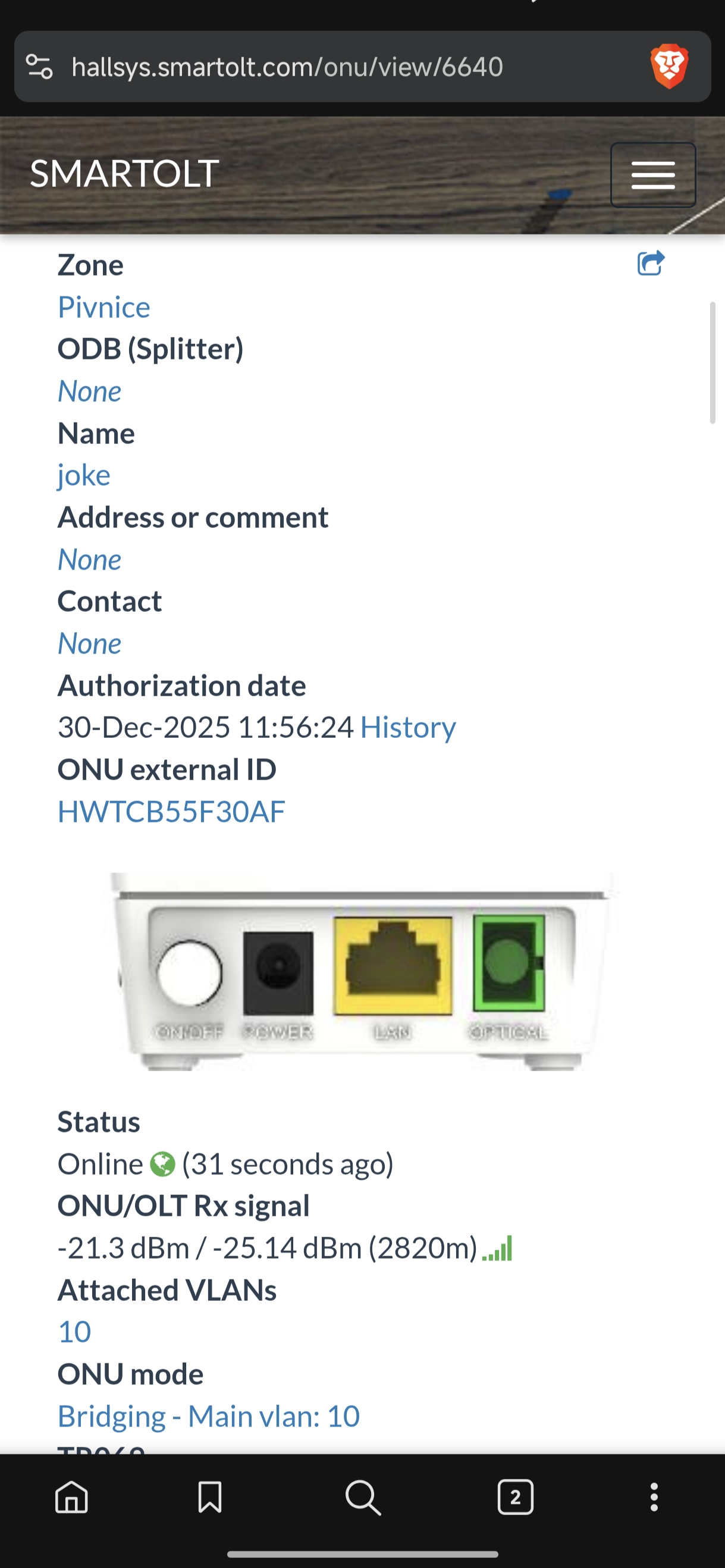Open the Pivnice zone link
Image resolution: width=725 pixels, height=1568 pixels.
tap(104, 307)
